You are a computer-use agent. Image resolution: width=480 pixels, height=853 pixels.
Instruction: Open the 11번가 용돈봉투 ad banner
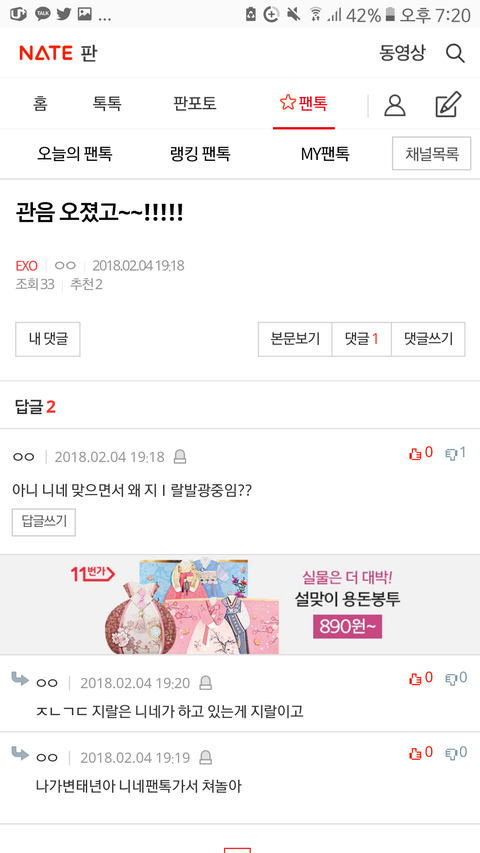(x=240, y=605)
